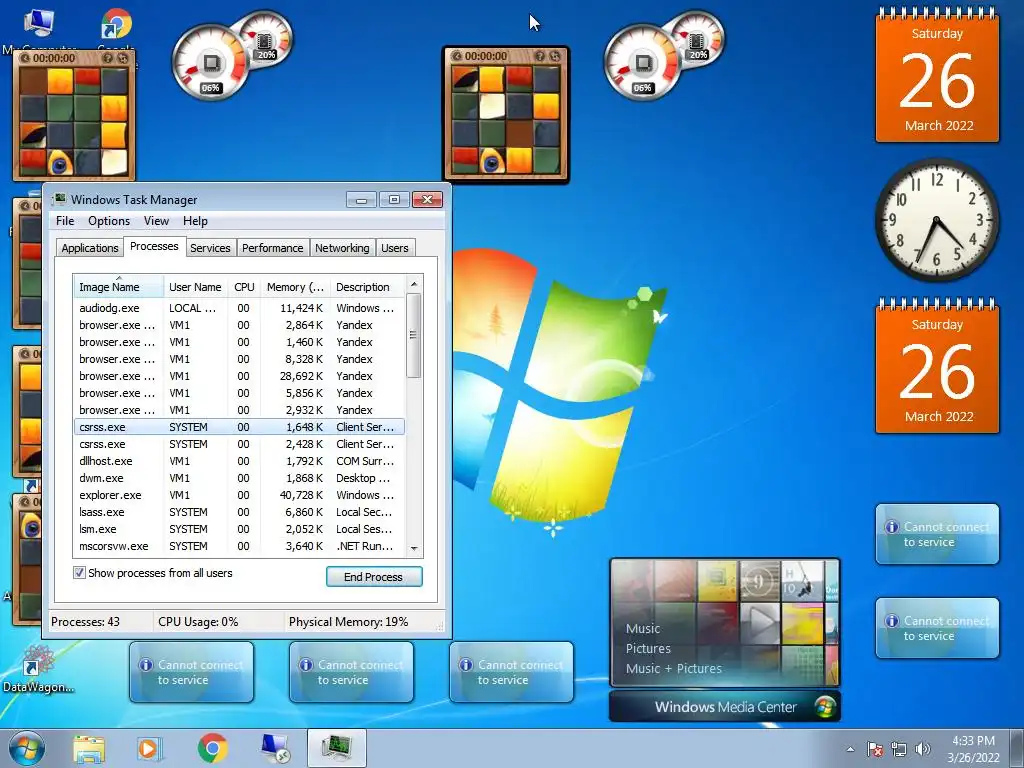This screenshot has width=1024, height=768.
Task: Launch Windows Media Player from the taskbar
Action: 150,749
